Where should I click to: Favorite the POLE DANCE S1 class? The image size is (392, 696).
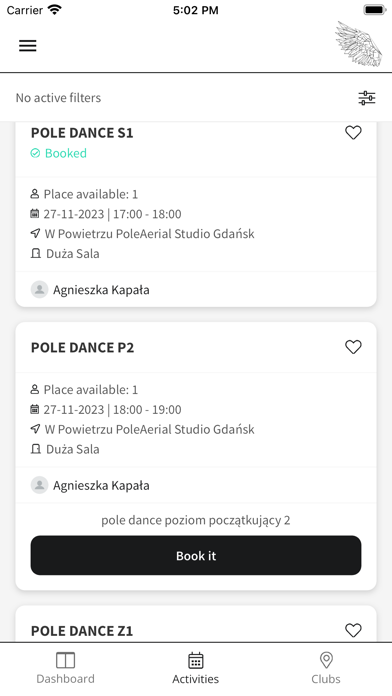click(353, 132)
